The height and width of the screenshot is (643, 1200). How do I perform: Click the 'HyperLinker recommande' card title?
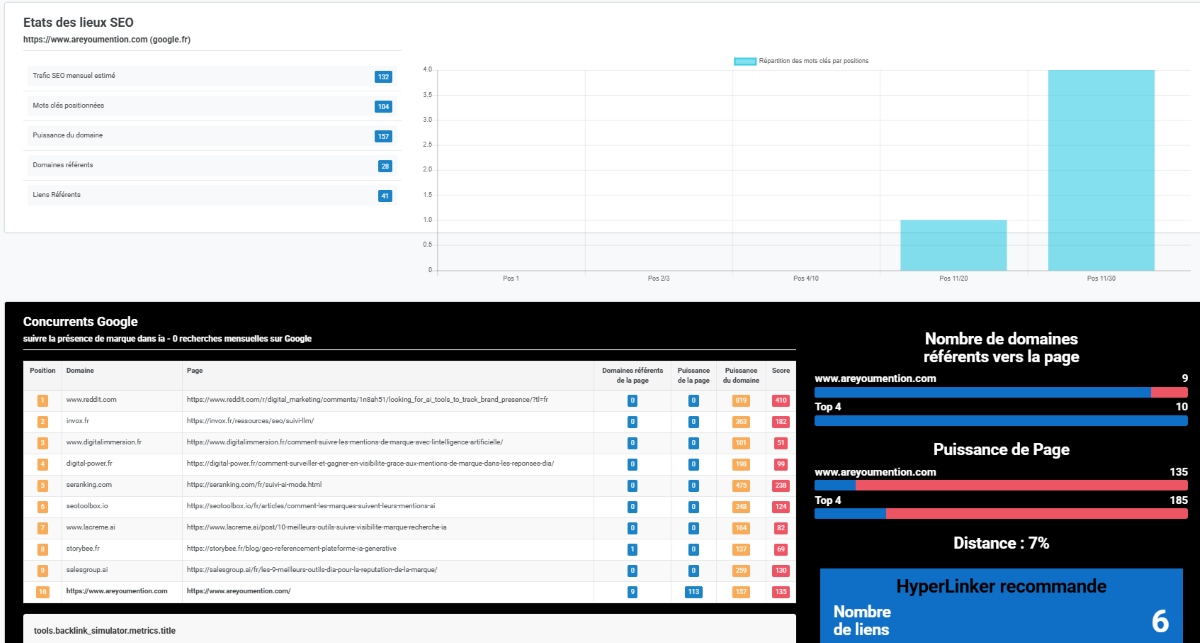pos(1001,586)
